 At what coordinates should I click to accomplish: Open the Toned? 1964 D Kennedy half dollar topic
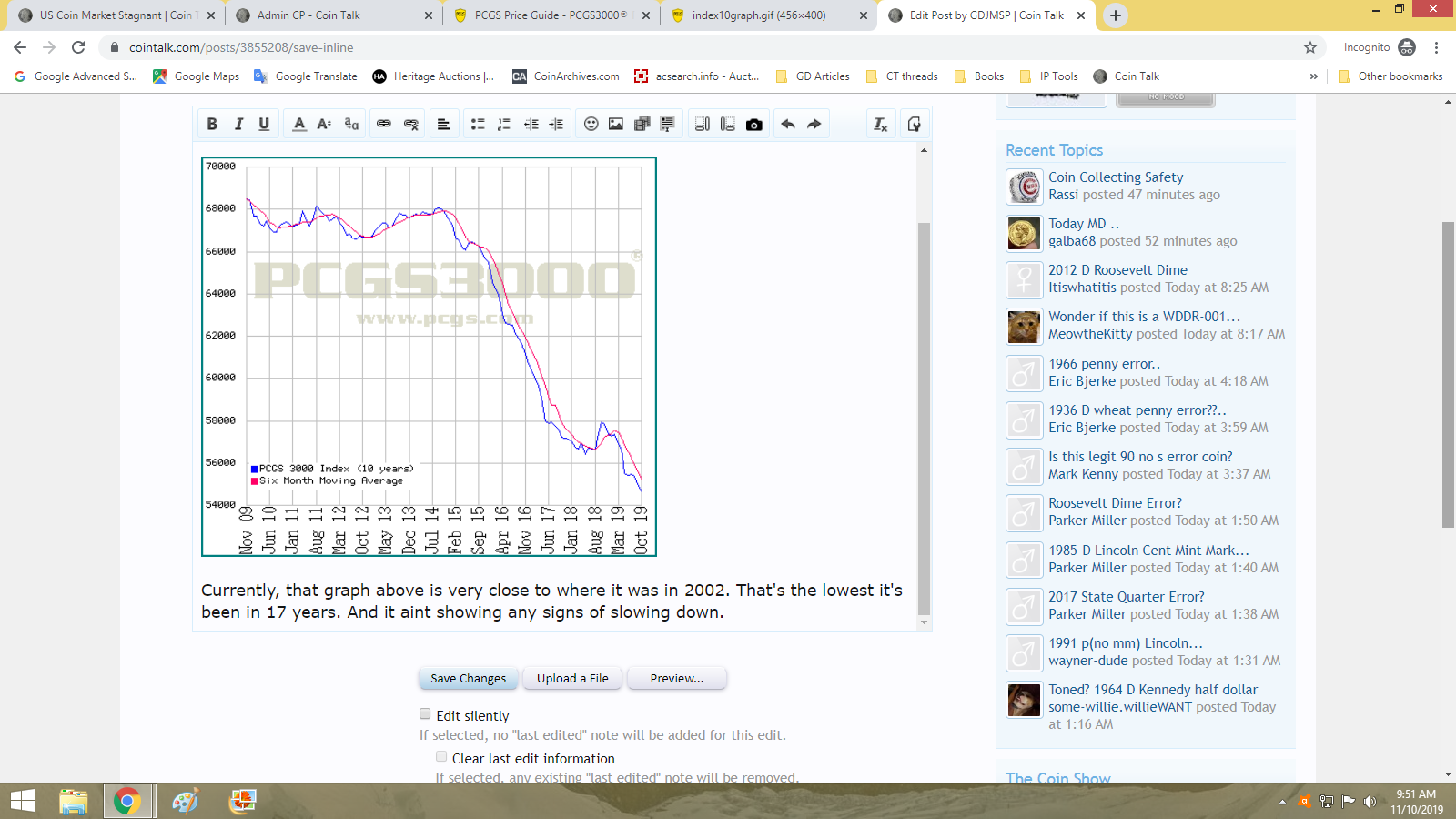pyautogui.click(x=1153, y=690)
